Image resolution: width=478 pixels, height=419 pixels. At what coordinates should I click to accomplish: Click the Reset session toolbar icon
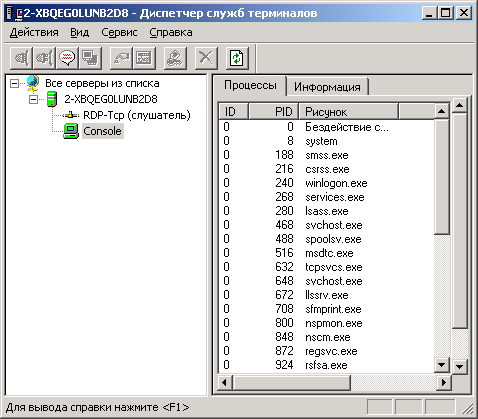pyautogui.click(x=121, y=58)
